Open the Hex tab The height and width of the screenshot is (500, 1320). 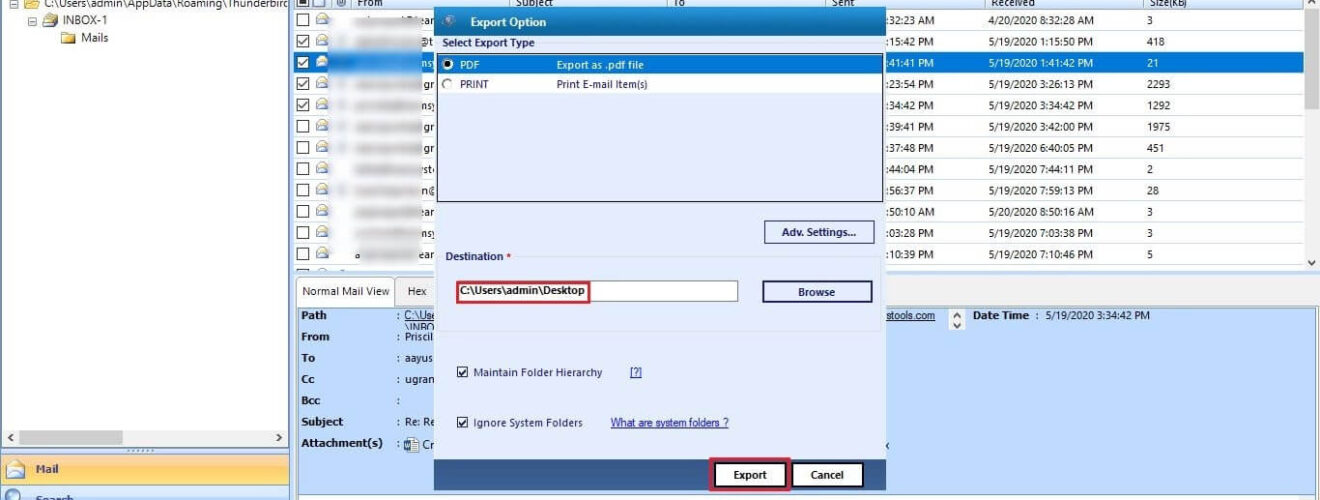point(417,291)
